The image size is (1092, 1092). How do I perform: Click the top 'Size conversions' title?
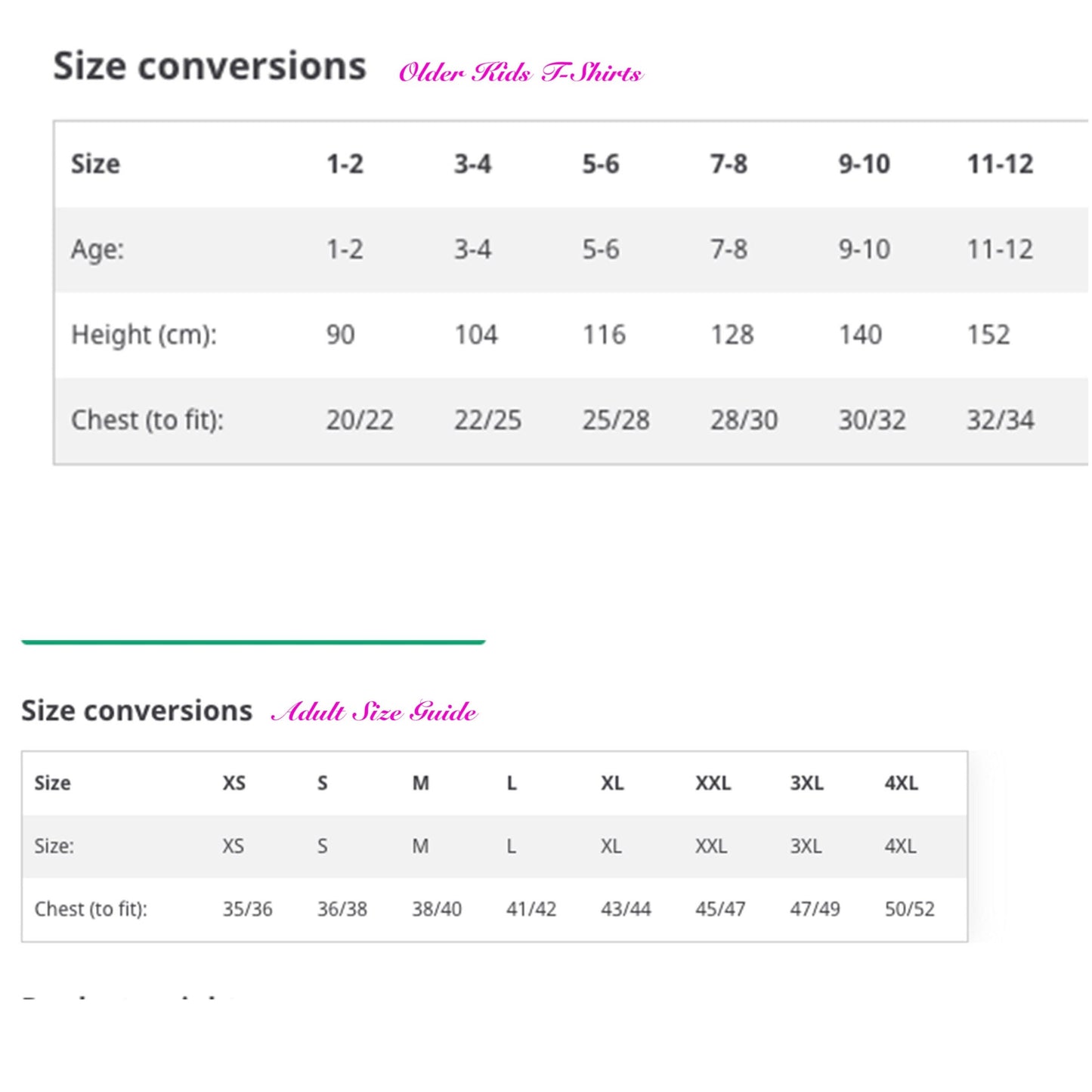(209, 67)
